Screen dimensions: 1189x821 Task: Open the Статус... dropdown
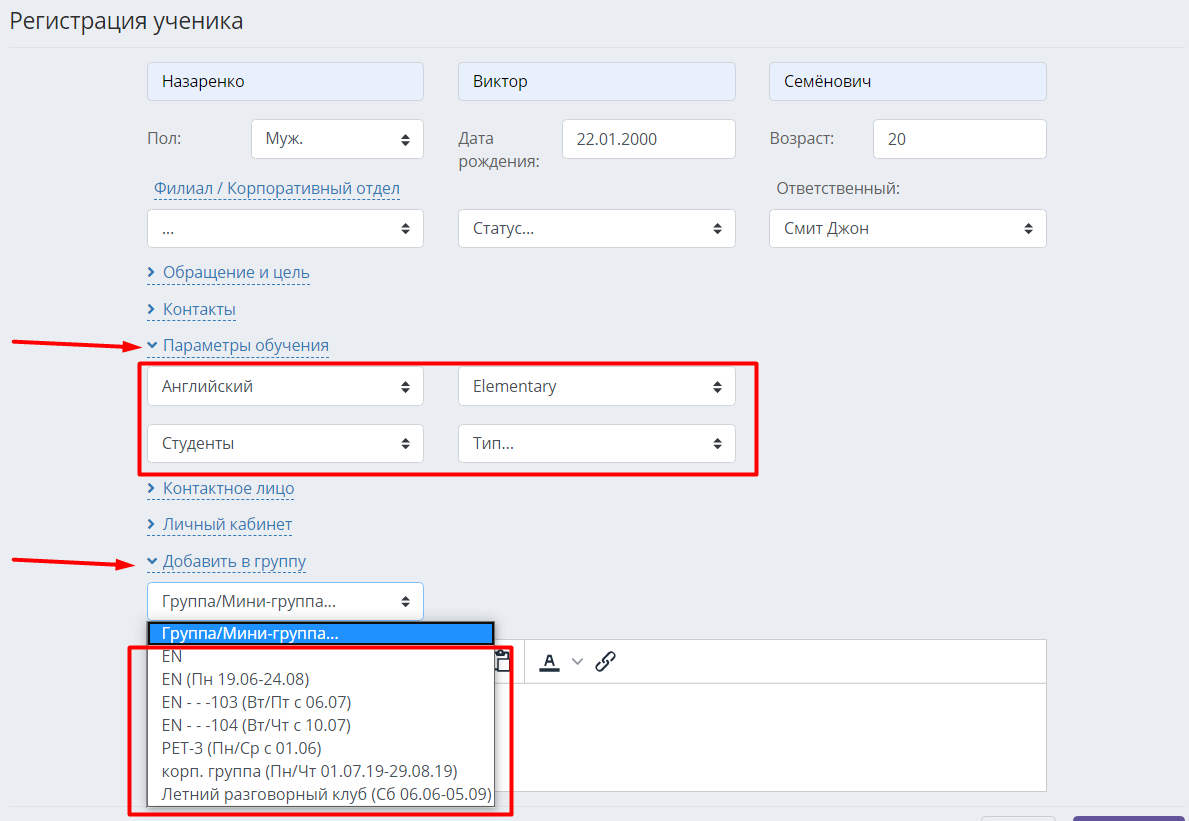click(x=597, y=228)
